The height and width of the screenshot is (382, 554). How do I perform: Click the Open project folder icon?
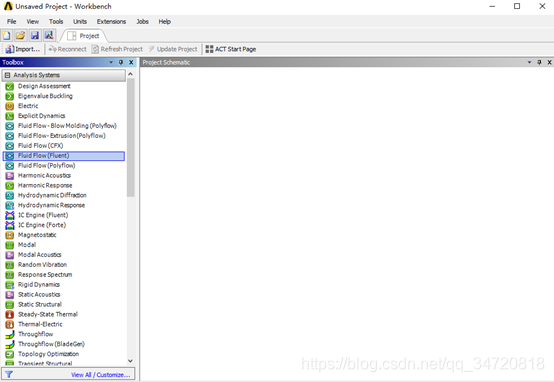coord(20,35)
